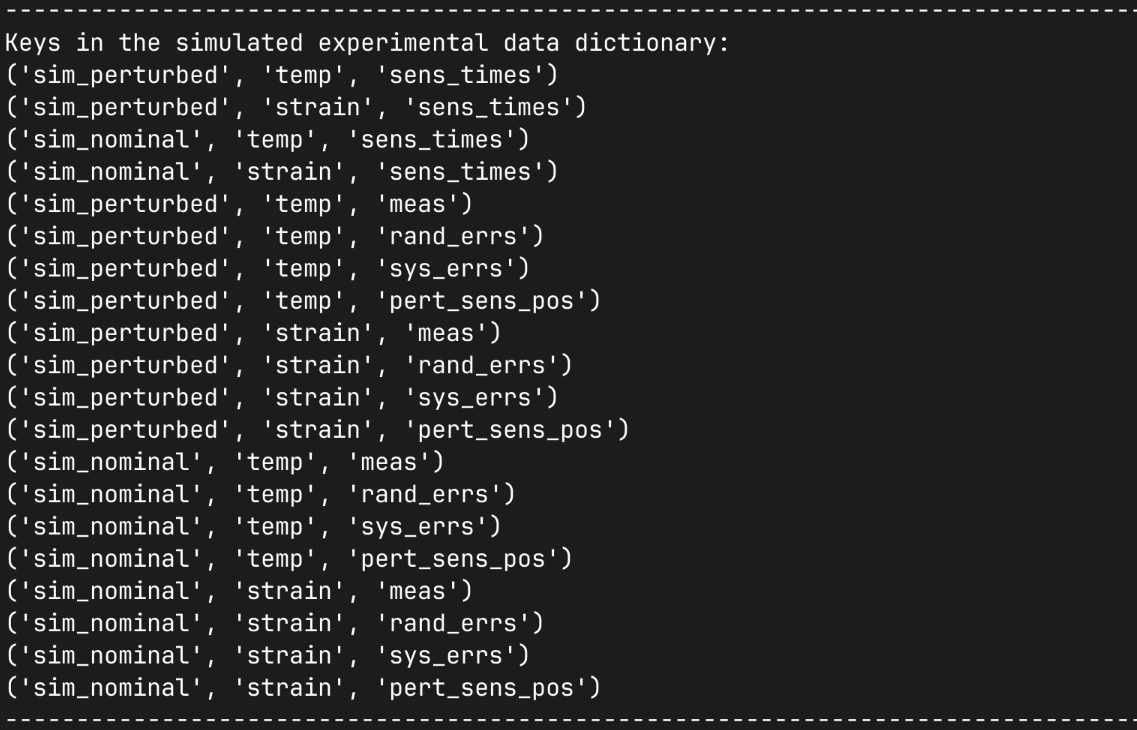
Task: Select the sim_perturbed strain sens_times tuple
Action: pyautogui.click(x=296, y=108)
